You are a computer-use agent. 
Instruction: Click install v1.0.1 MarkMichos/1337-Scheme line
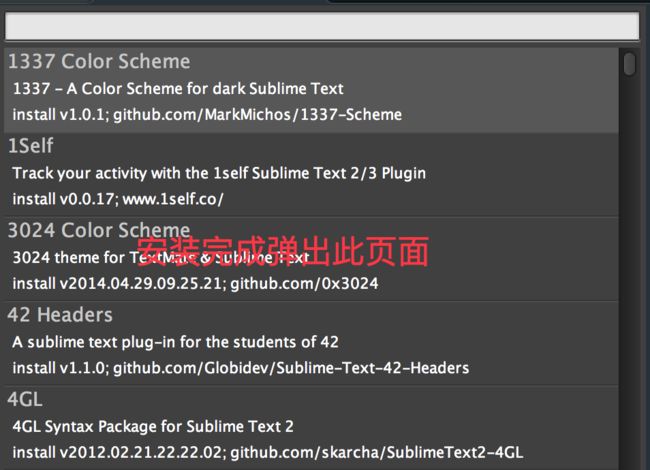pos(207,115)
